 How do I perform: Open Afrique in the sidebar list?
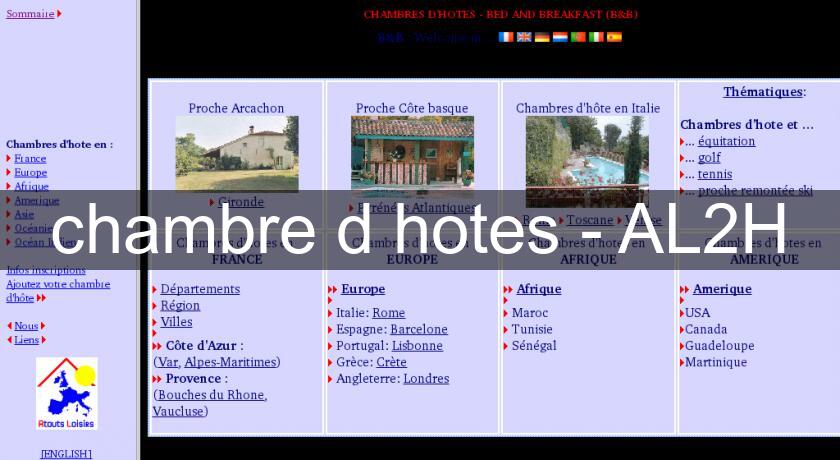[32, 186]
